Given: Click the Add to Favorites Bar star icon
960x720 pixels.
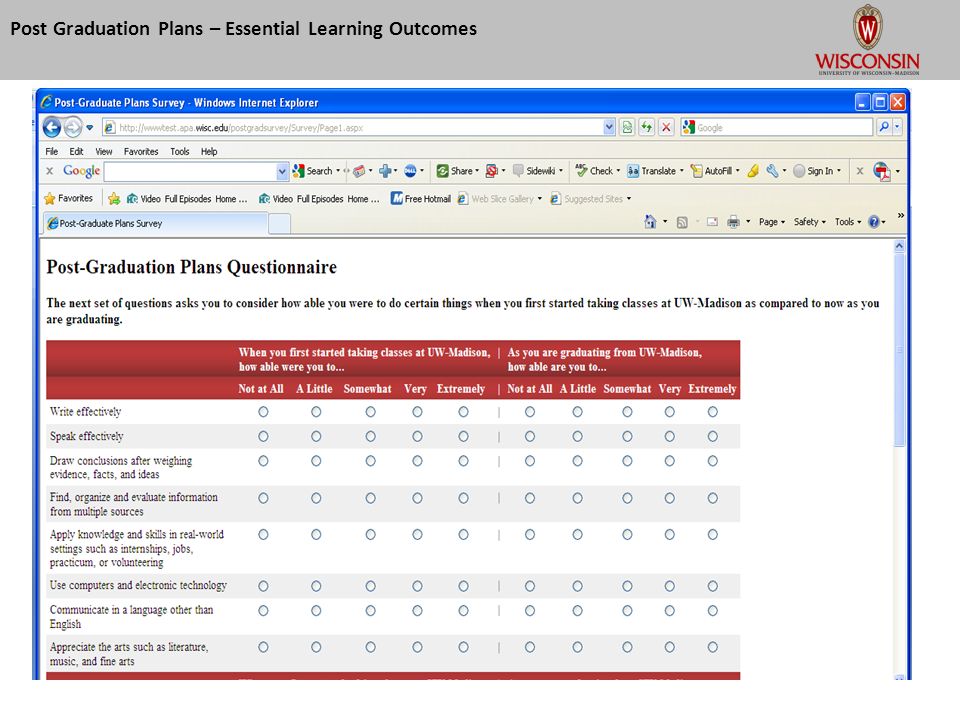Looking at the screenshot, I should click(114, 198).
